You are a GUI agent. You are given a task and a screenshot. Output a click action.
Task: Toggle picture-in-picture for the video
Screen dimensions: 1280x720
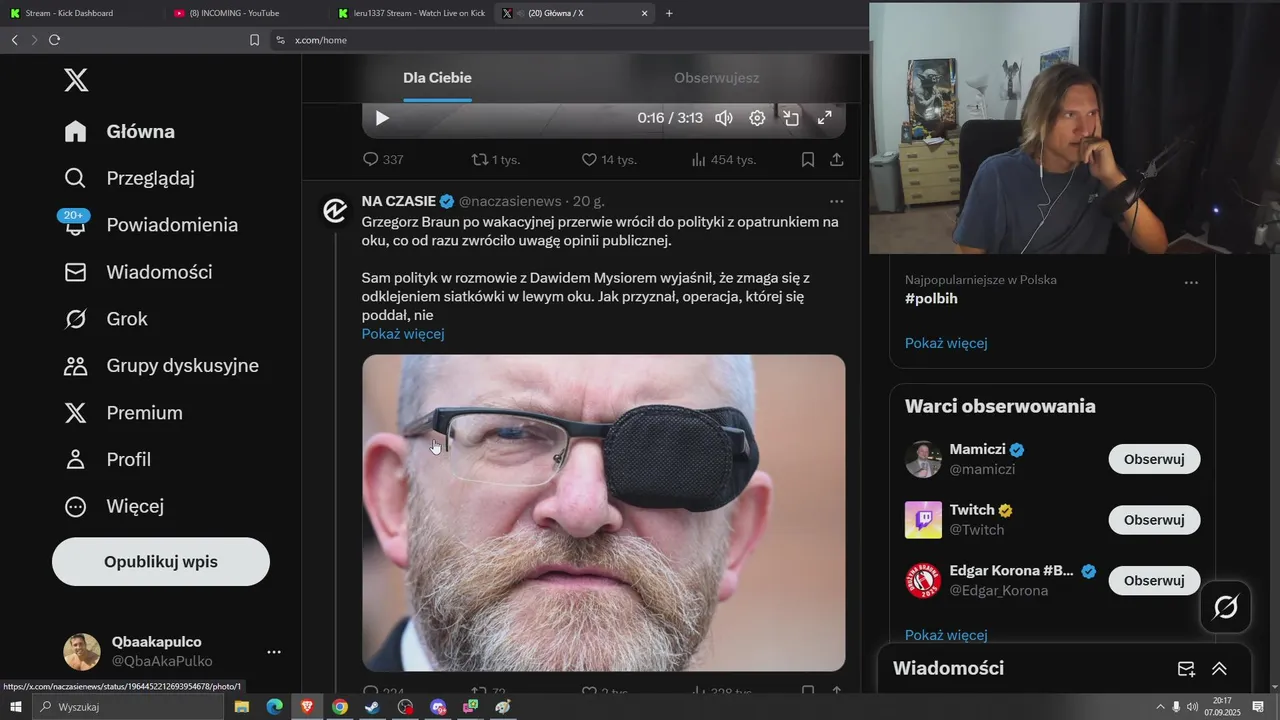791,118
